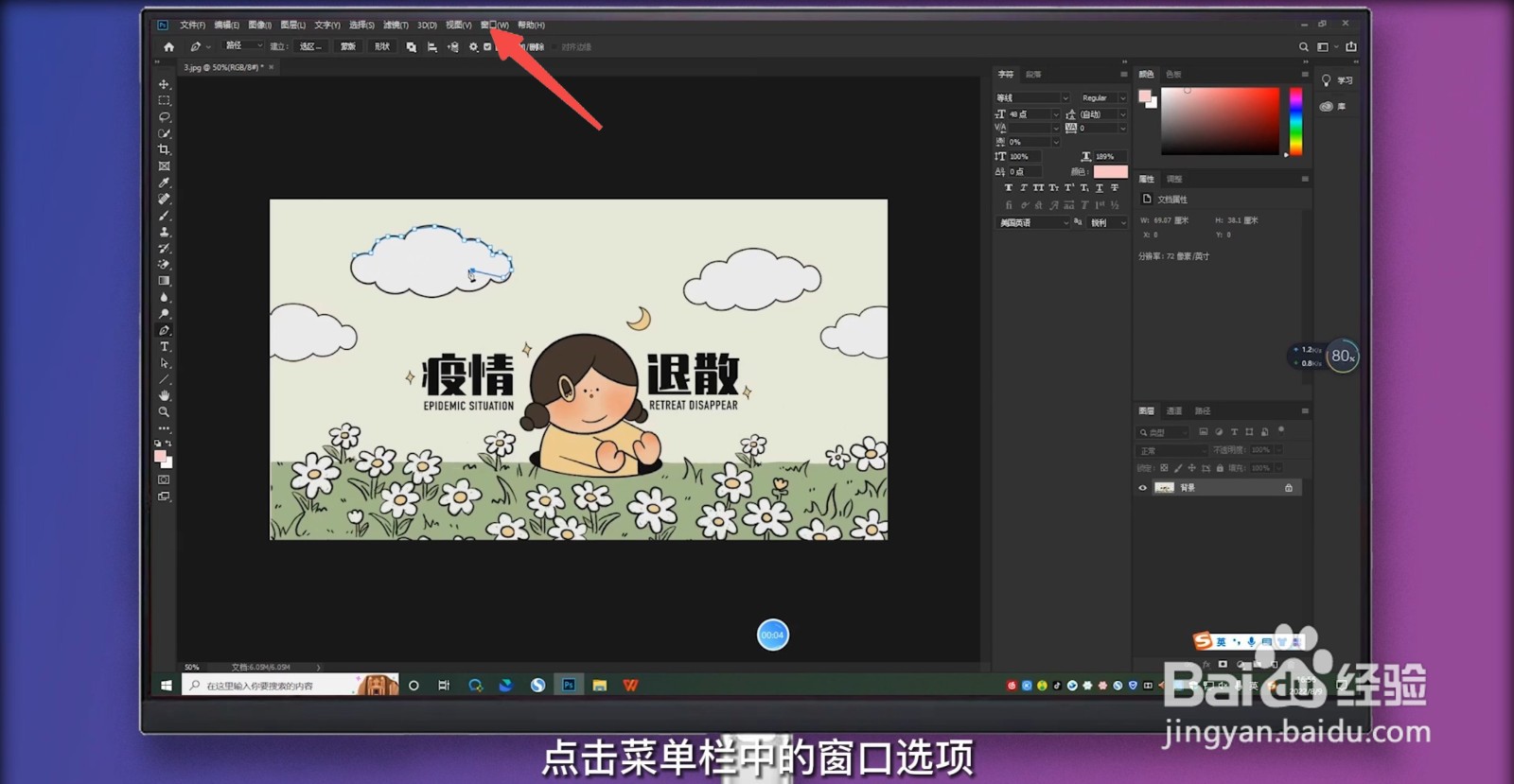Toggle faux bold in Character panel
This screenshot has width=1514, height=784.
pyautogui.click(x=1008, y=188)
